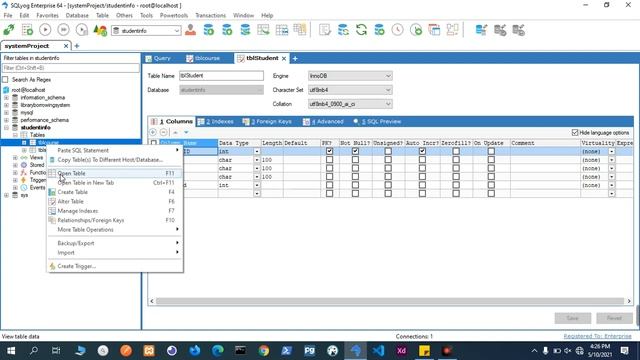The image size is (640, 360).
Task: Check On Update checkbox in the ID row
Action: point(491,151)
